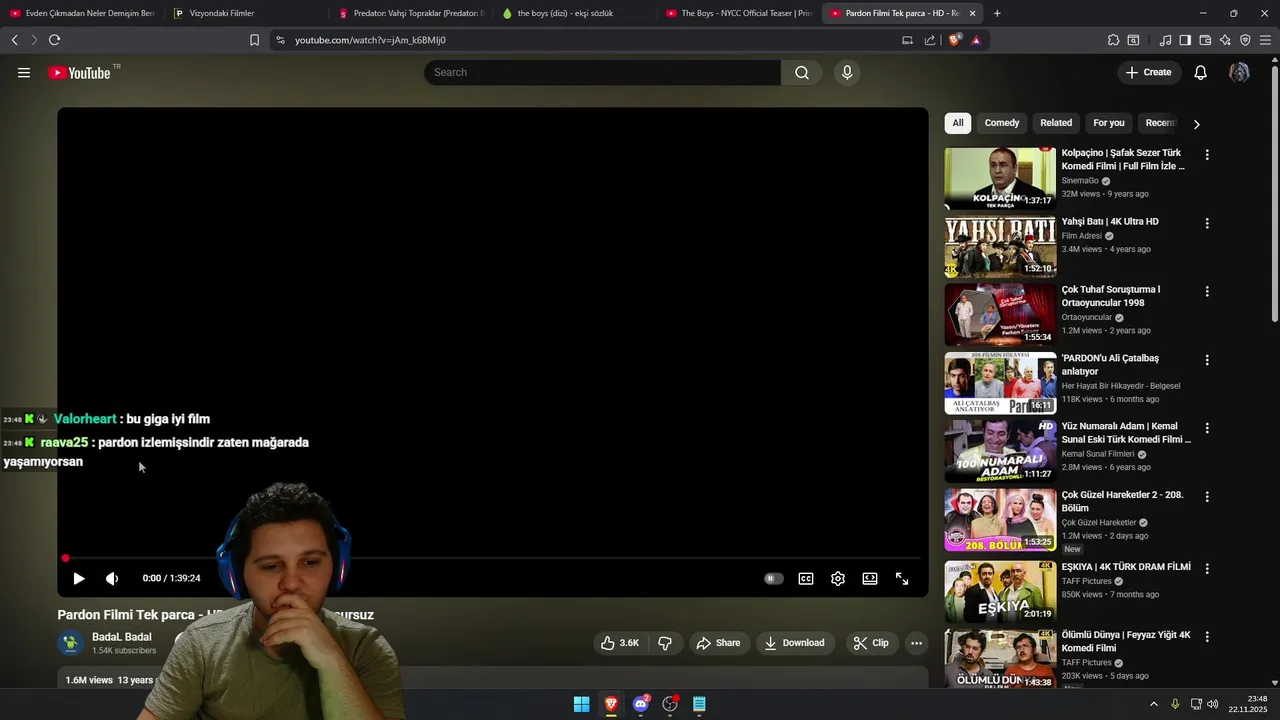
Task: Reload the page in browser toolbar
Action: (54, 40)
